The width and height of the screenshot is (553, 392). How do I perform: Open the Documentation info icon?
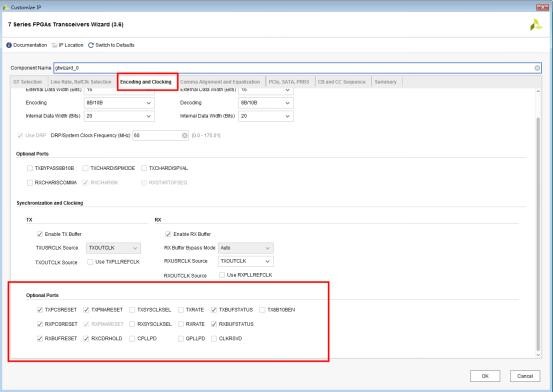[9, 45]
